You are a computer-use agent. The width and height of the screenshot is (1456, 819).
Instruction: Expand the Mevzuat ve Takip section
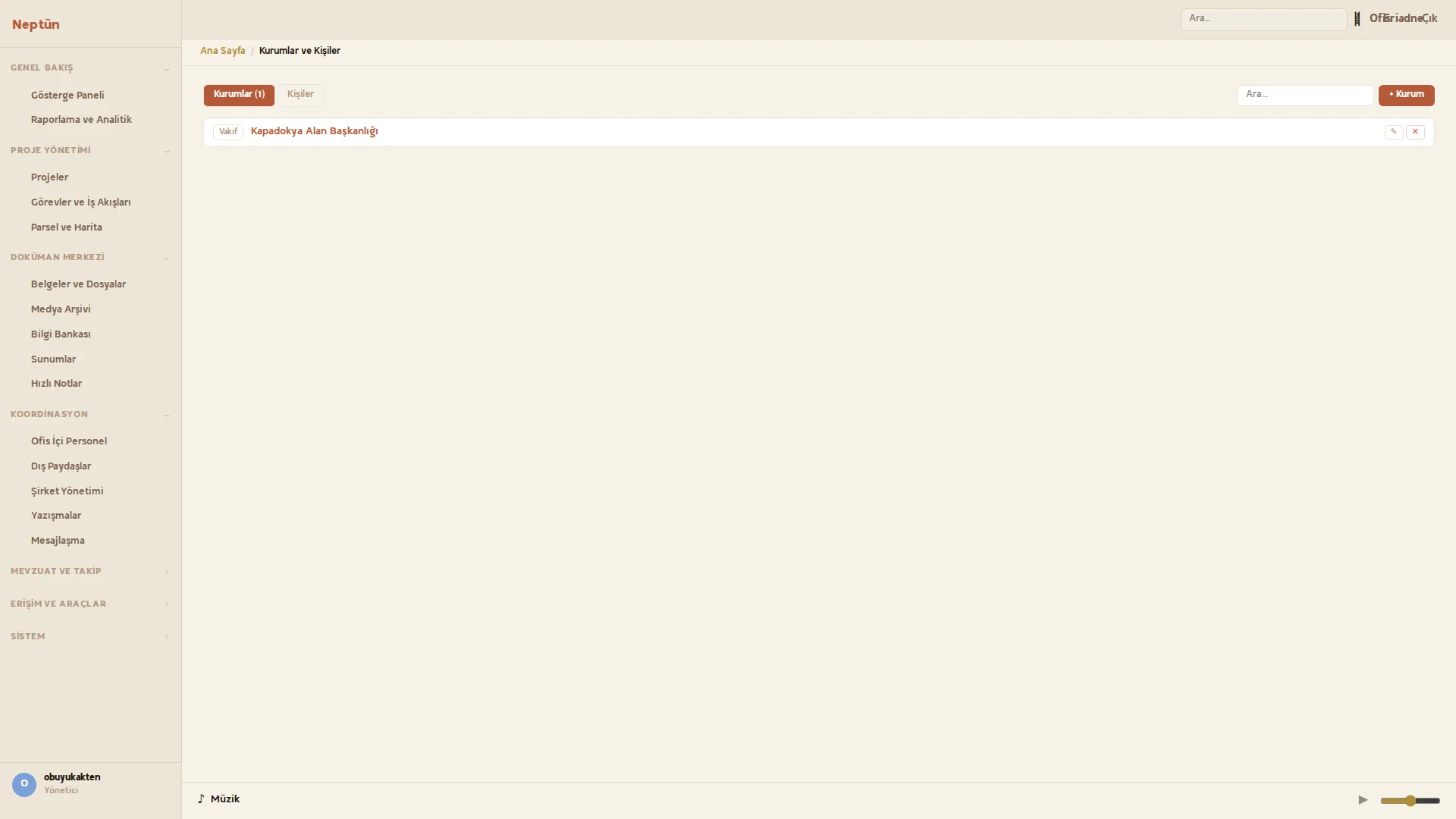[x=90, y=572]
